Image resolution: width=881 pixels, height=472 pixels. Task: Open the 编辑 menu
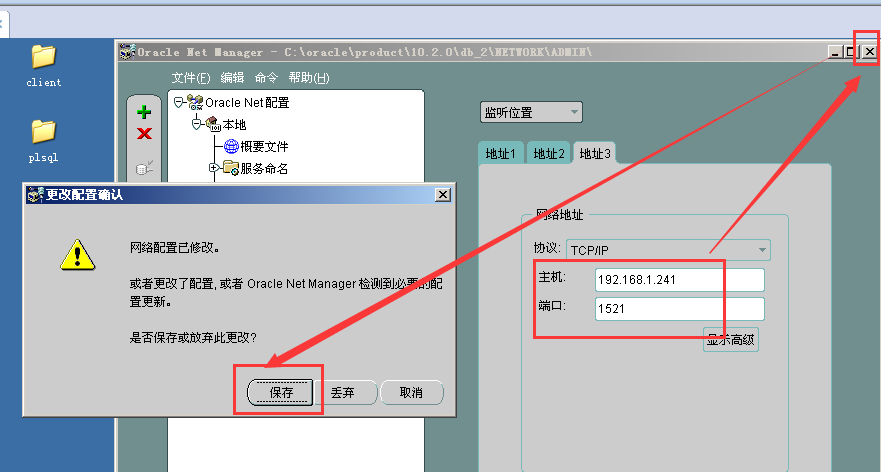[232, 78]
